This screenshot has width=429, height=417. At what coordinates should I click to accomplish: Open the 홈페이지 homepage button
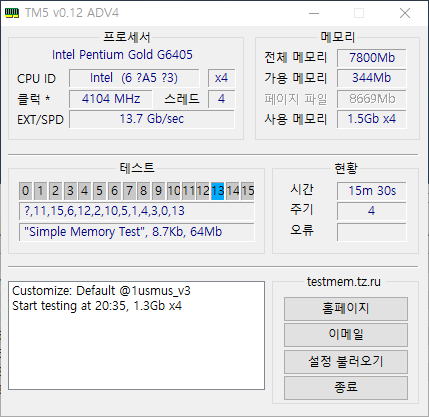click(346, 308)
